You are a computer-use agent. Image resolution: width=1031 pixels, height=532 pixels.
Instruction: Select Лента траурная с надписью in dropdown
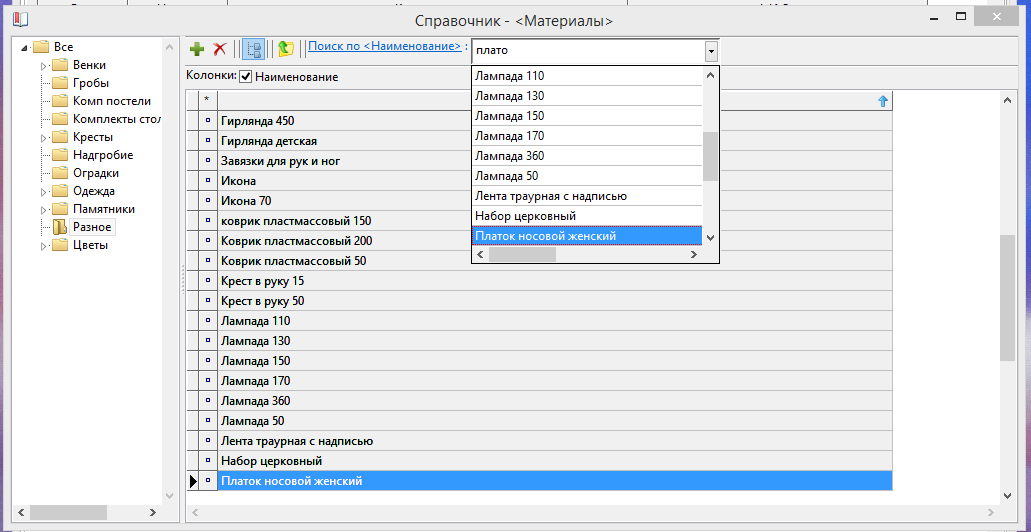pos(587,196)
